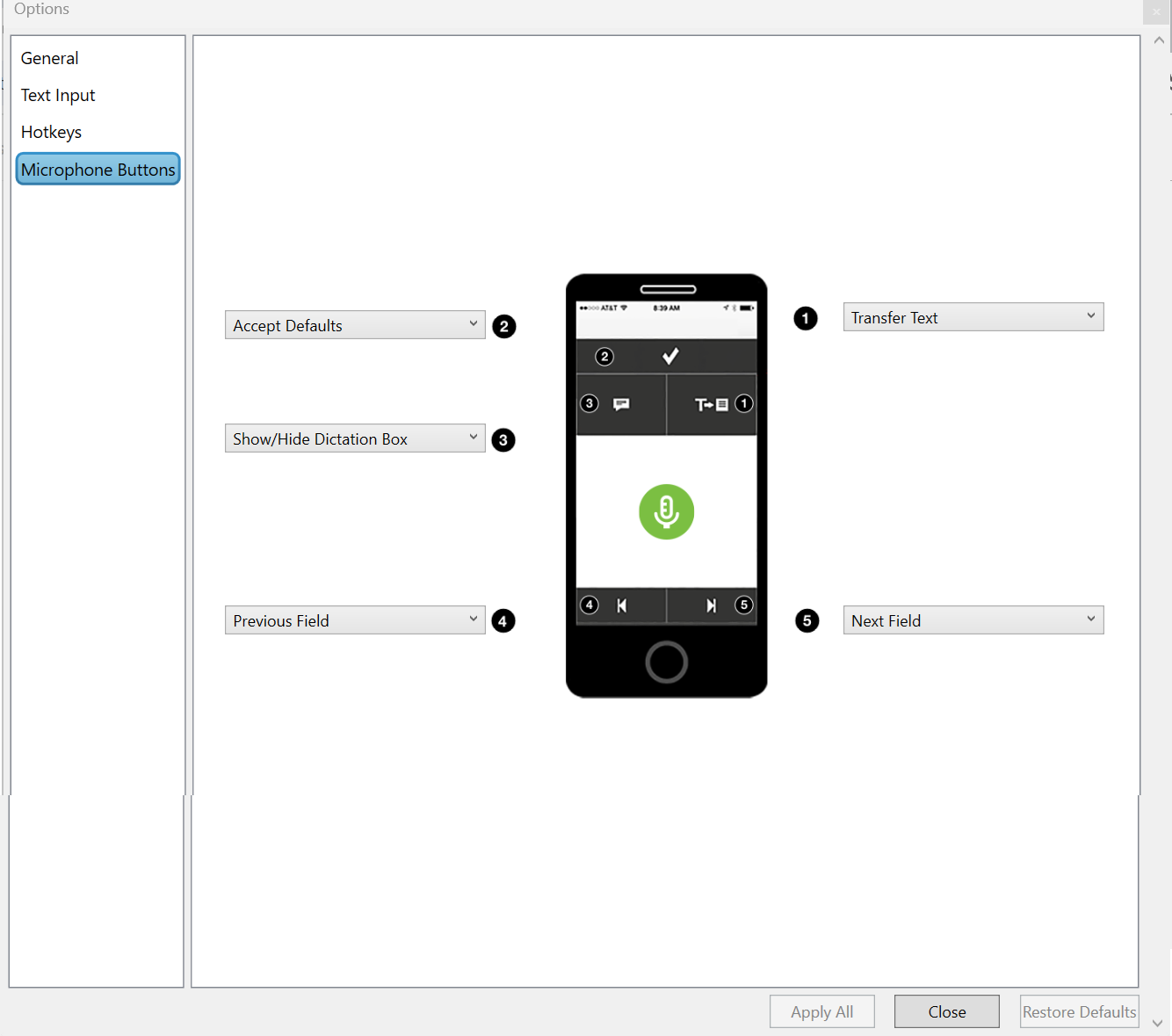Click the Restore Defaults button
The width and height of the screenshot is (1172, 1036).
click(1079, 1011)
